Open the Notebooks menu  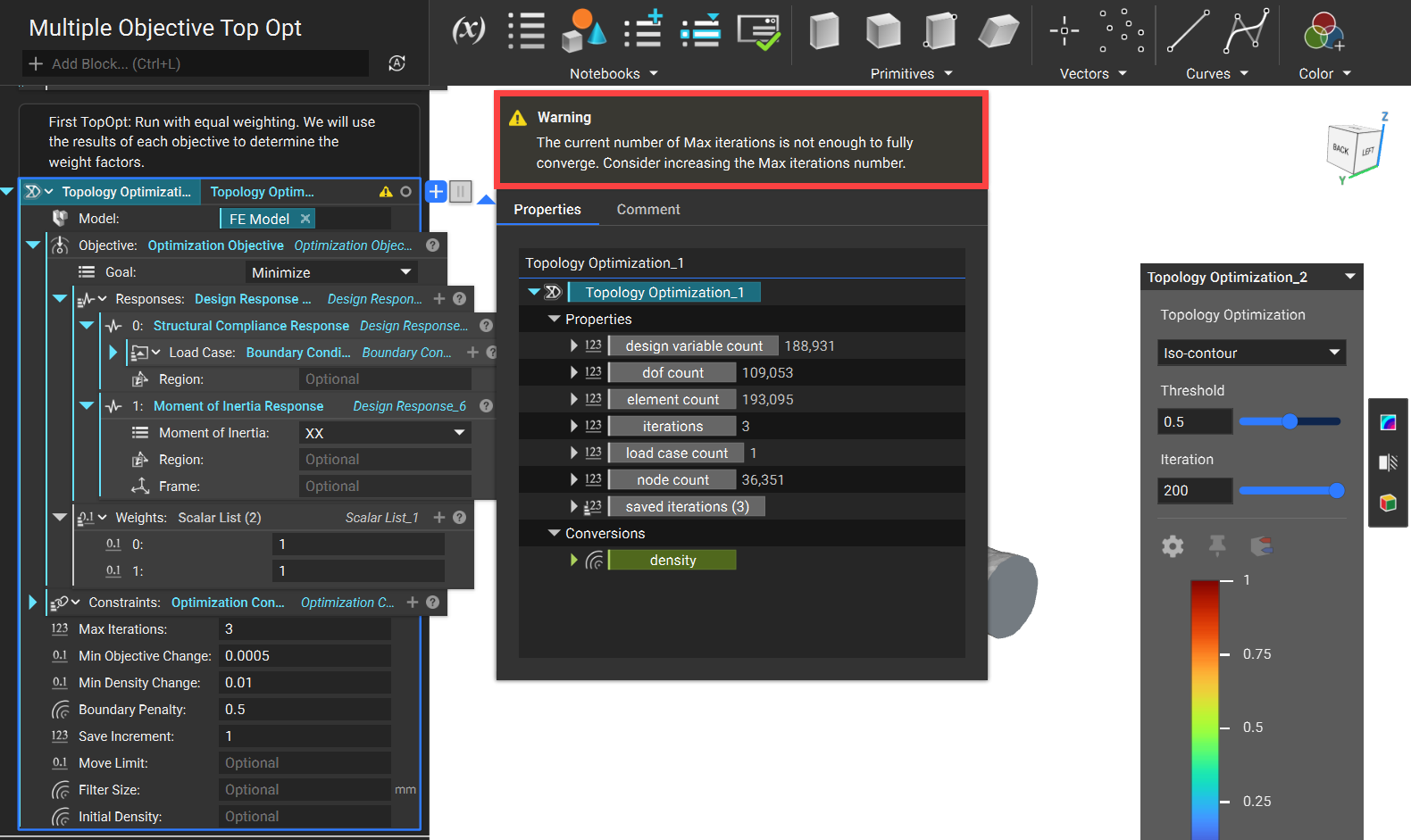click(614, 74)
